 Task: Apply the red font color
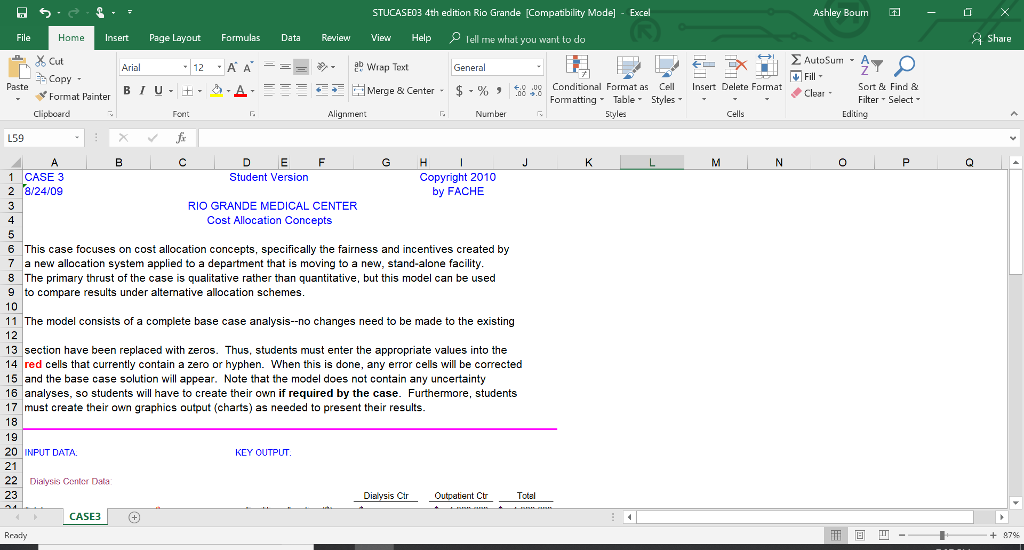pyautogui.click(x=240, y=91)
